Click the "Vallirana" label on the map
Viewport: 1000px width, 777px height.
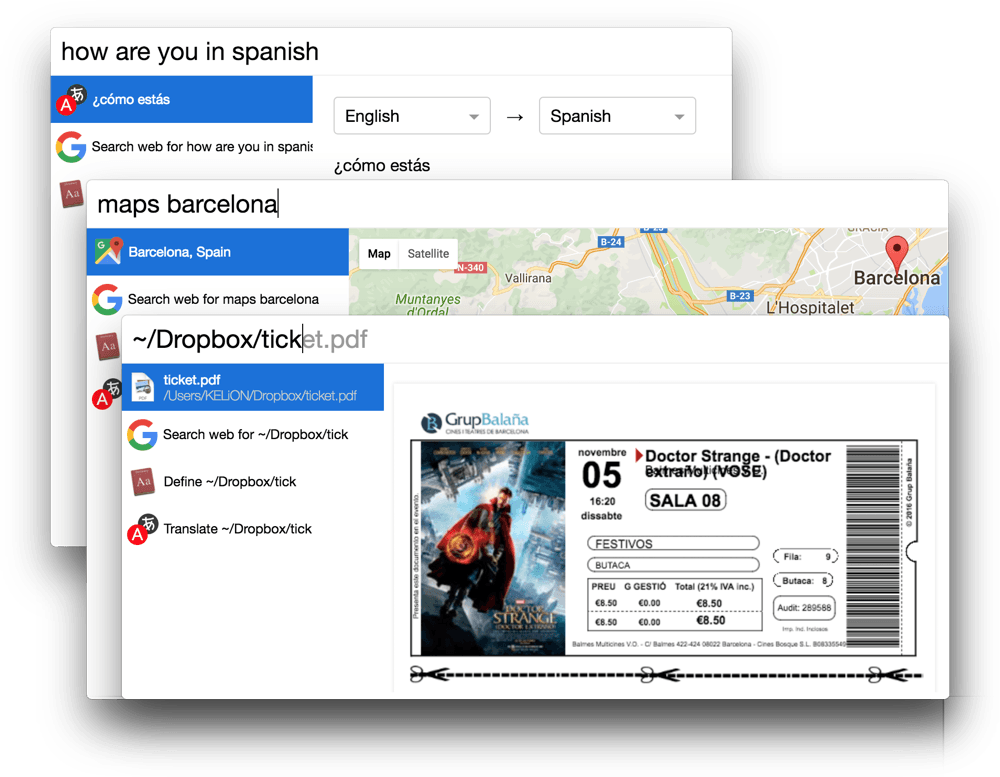tap(528, 278)
